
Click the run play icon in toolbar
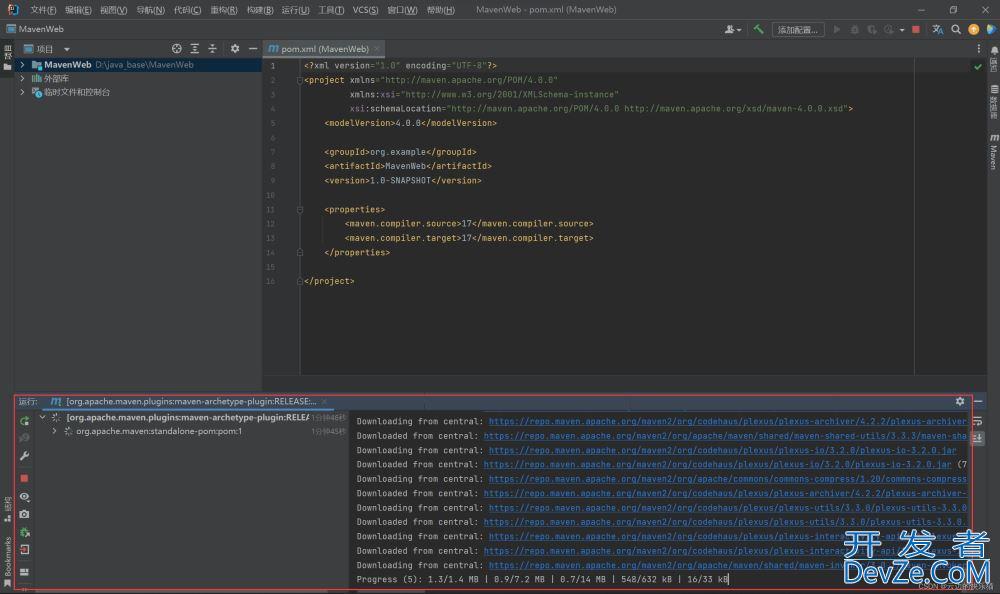point(837,29)
